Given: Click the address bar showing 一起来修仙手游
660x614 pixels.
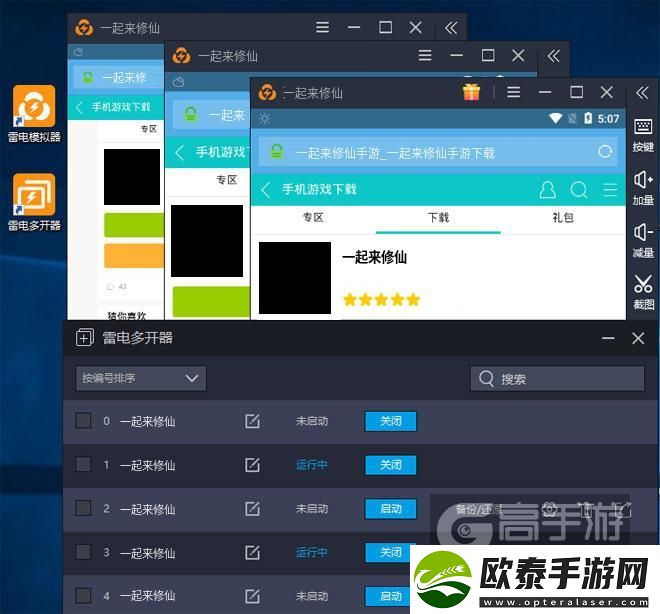Looking at the screenshot, I should coord(438,152).
